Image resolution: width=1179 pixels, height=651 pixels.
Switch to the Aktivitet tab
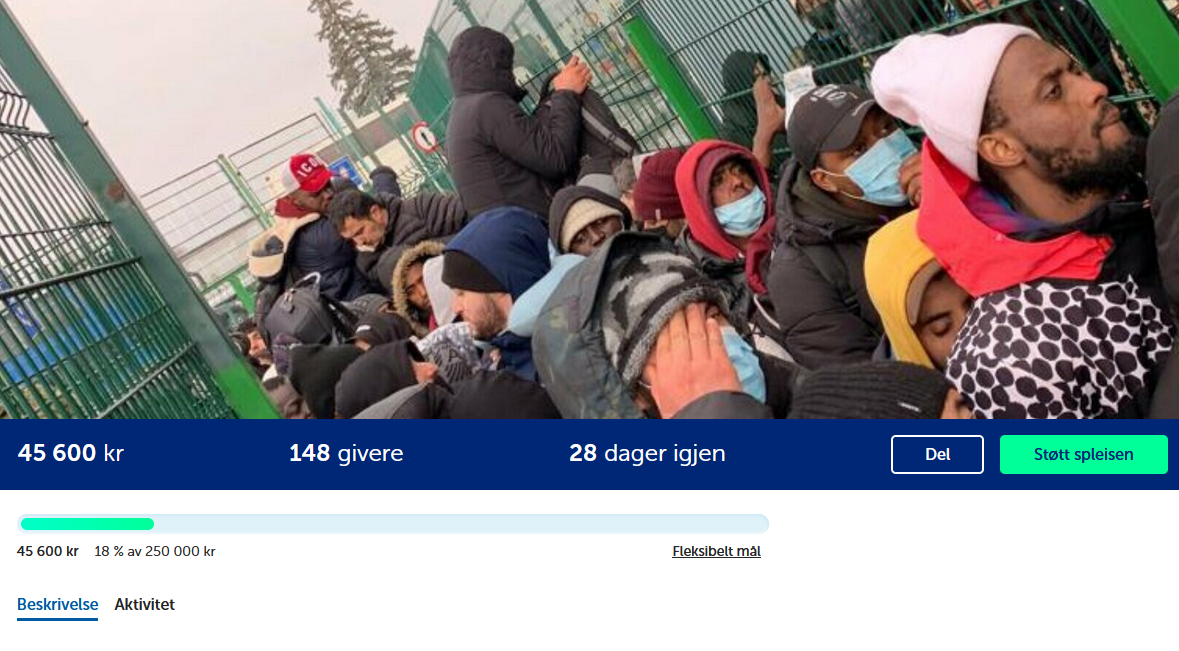[144, 604]
